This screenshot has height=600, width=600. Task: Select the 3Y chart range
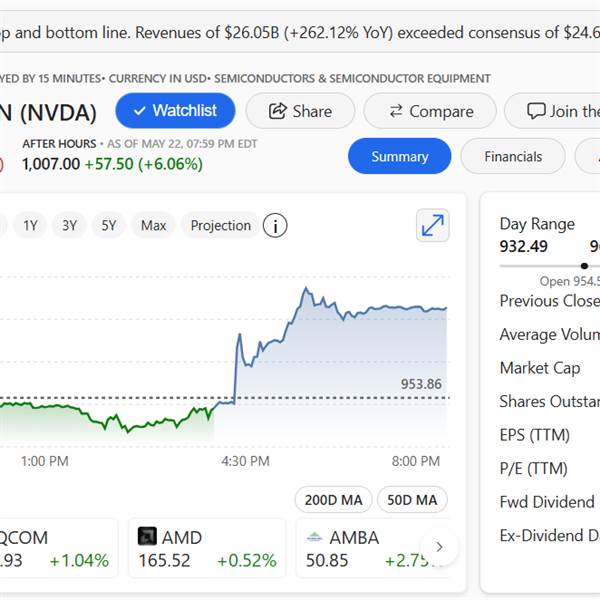tap(69, 225)
